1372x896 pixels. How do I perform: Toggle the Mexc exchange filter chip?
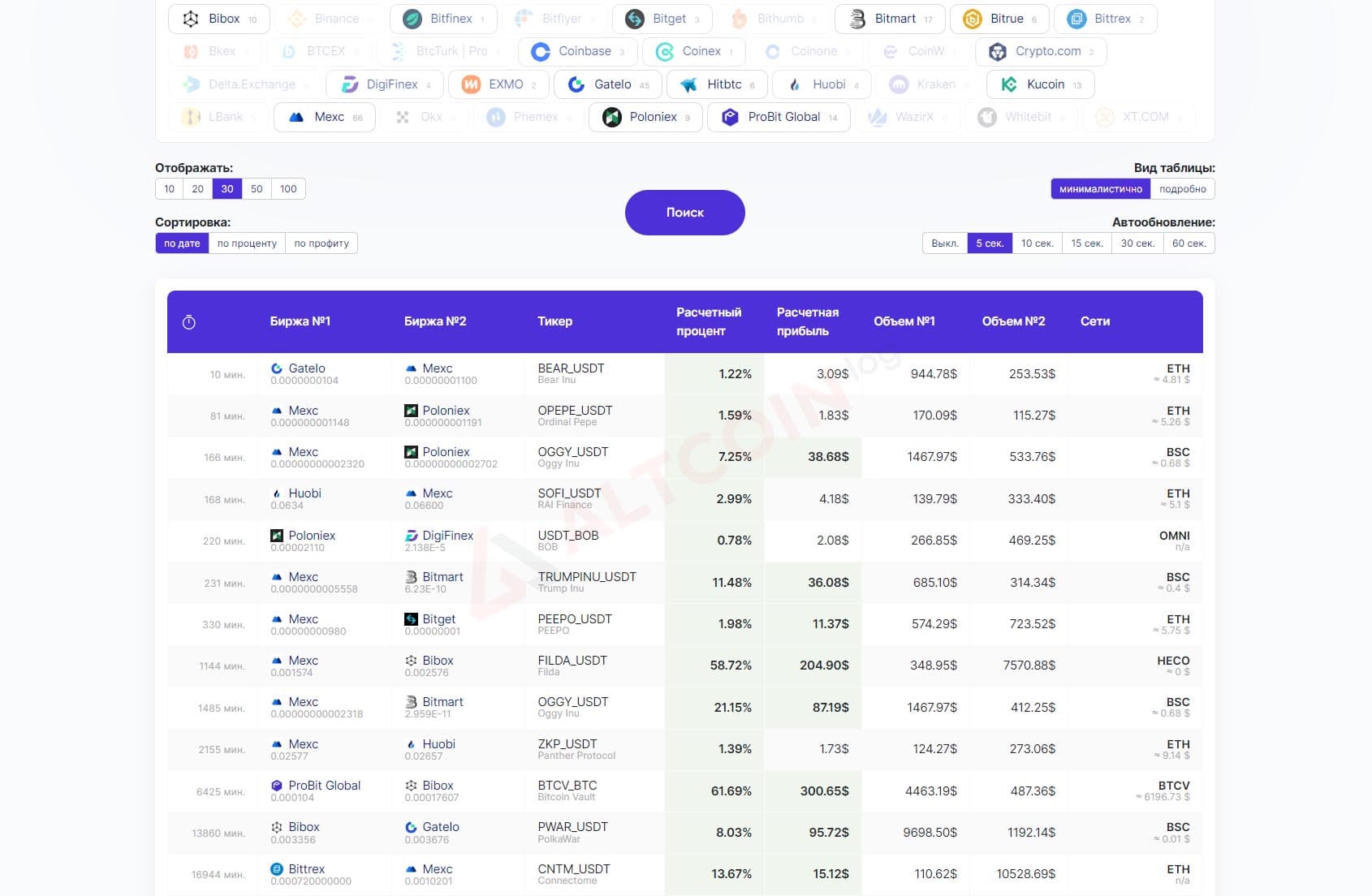tap(325, 117)
